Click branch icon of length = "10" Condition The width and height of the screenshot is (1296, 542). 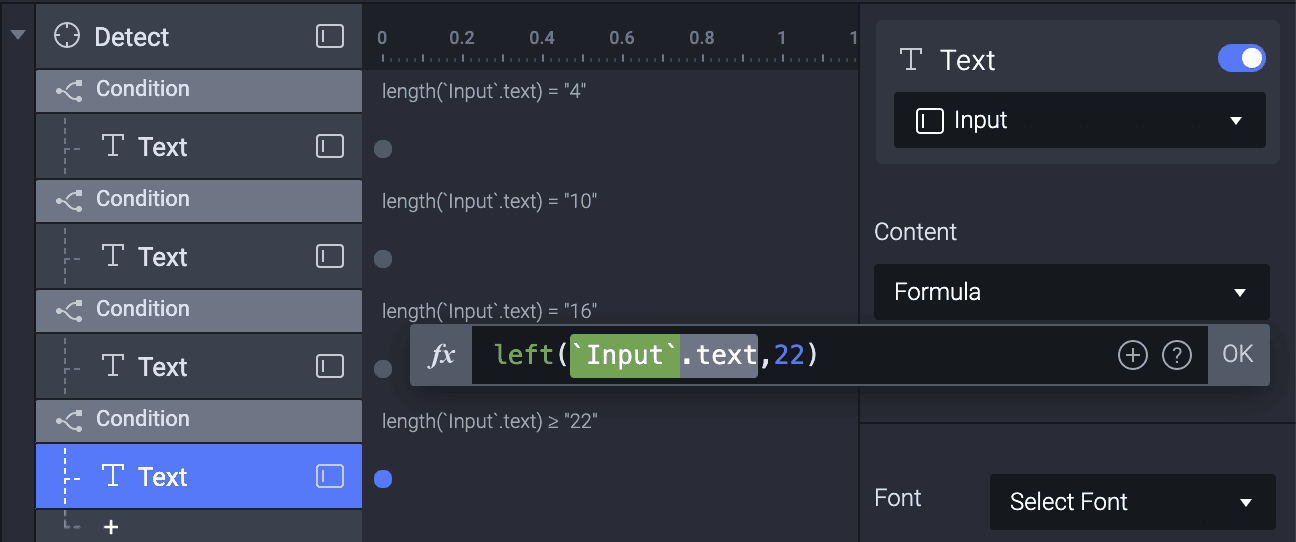pos(69,201)
